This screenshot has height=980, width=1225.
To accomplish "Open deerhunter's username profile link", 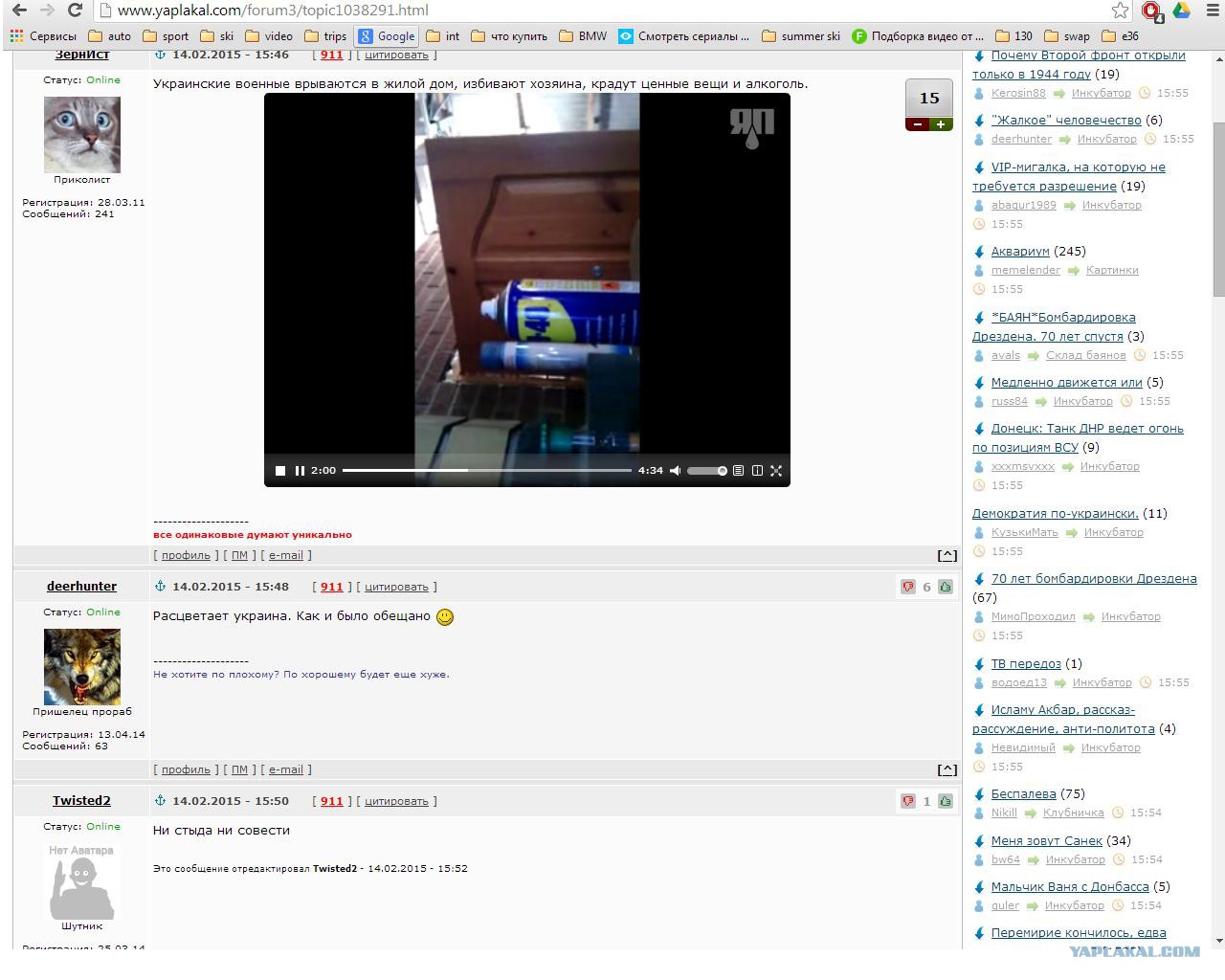I will point(81,586).
